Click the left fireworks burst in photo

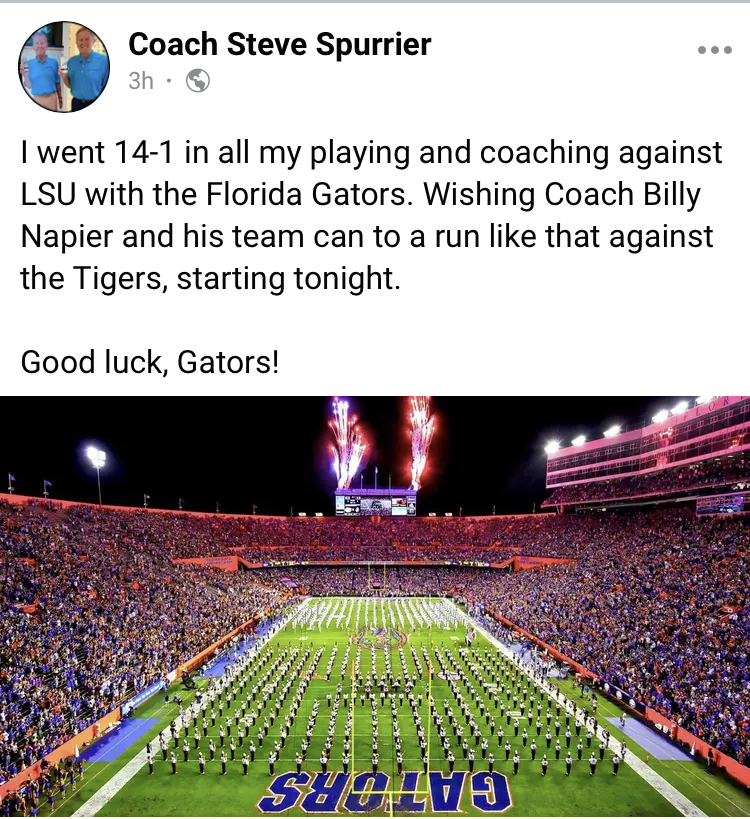tap(345, 443)
